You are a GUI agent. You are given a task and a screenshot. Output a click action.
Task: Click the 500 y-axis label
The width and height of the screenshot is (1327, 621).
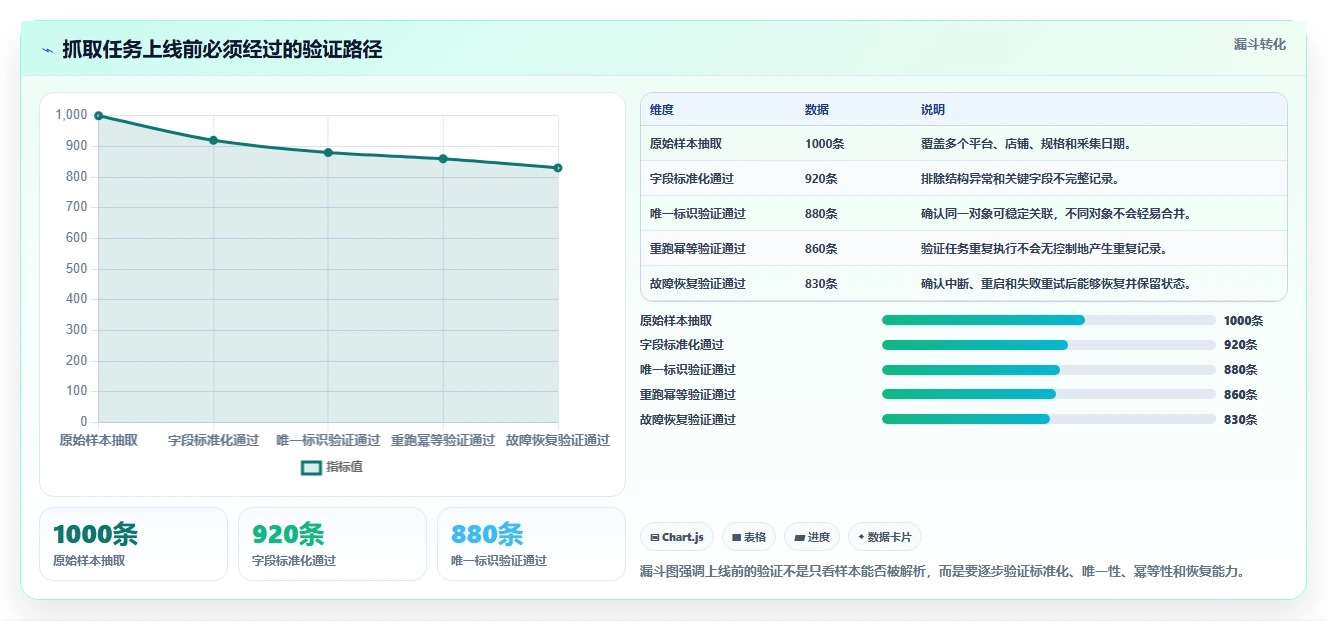[77, 268]
